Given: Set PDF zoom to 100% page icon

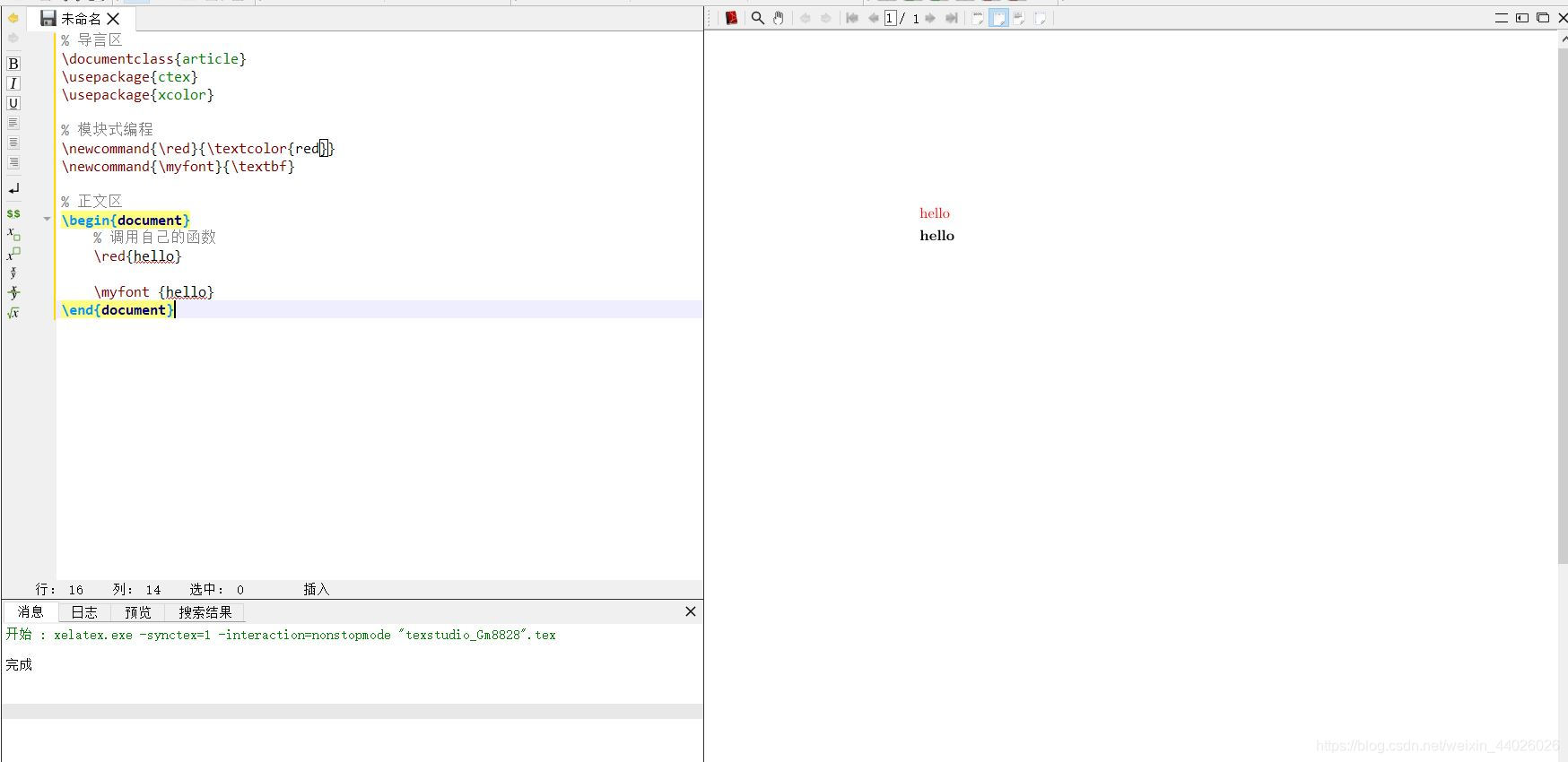Looking at the screenshot, I should [x=978, y=18].
